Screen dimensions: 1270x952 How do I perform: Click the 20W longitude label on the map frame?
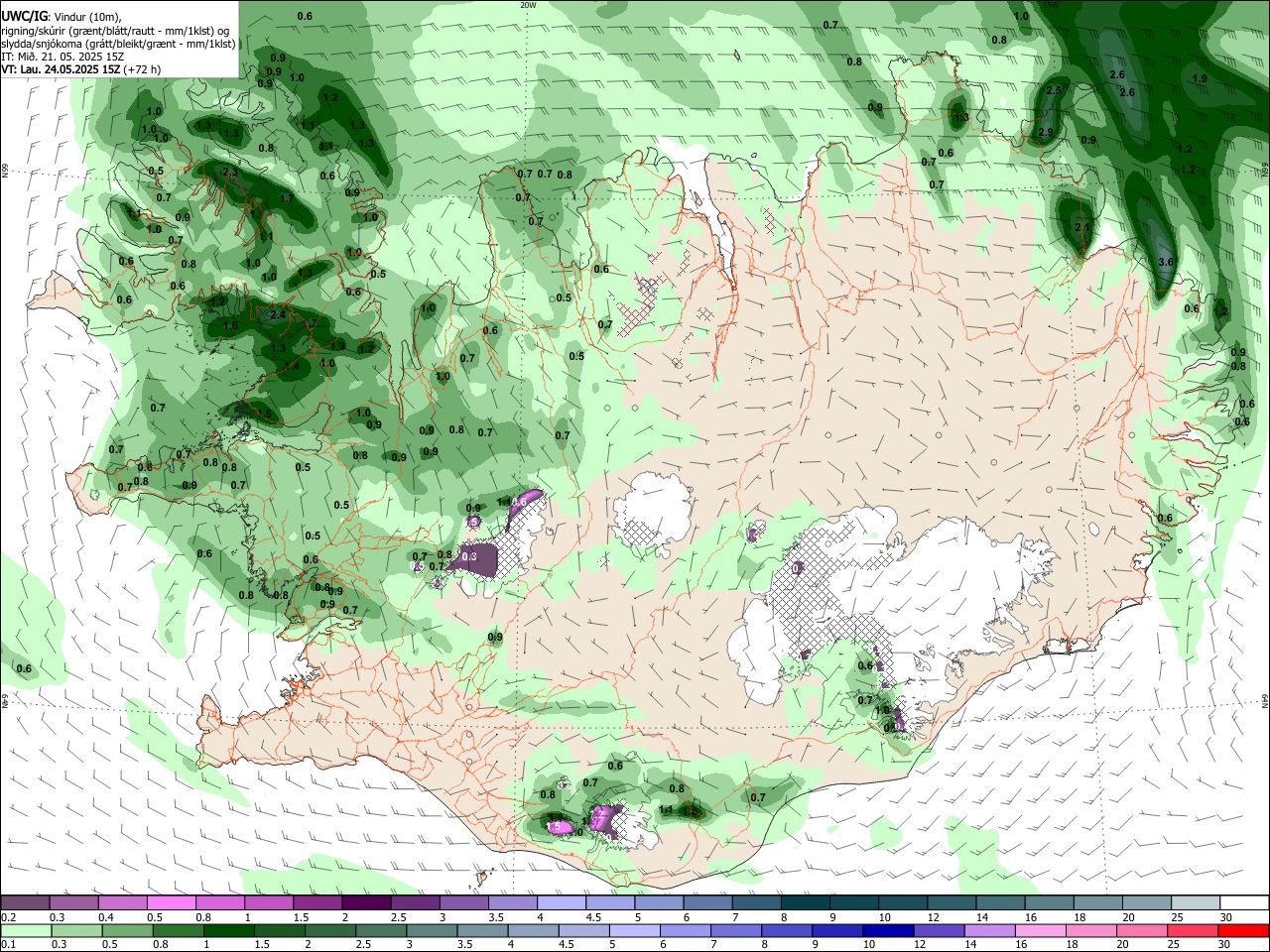[528, 5]
